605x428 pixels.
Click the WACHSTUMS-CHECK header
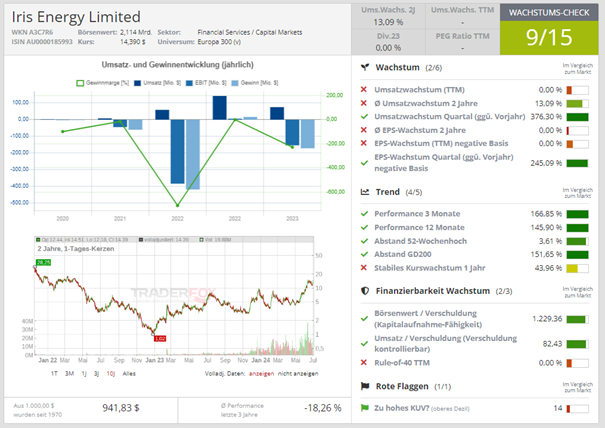(x=549, y=12)
